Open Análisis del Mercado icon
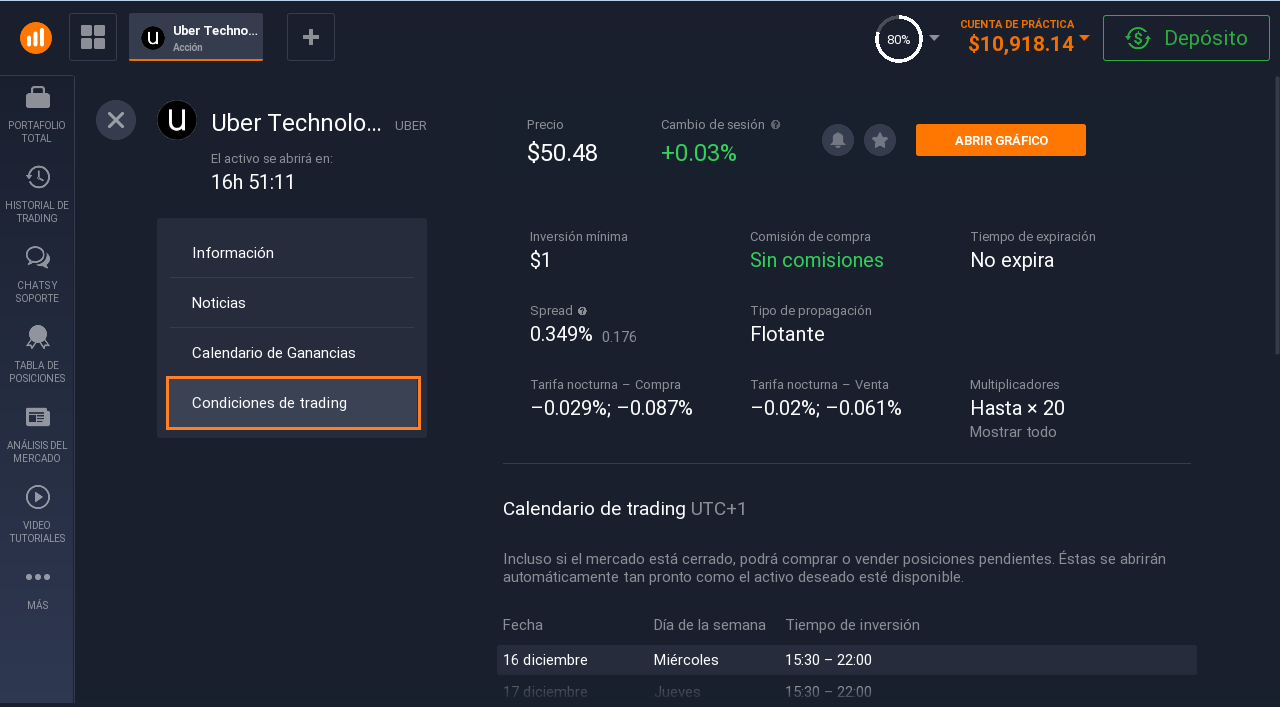This screenshot has width=1280, height=707. point(37,417)
